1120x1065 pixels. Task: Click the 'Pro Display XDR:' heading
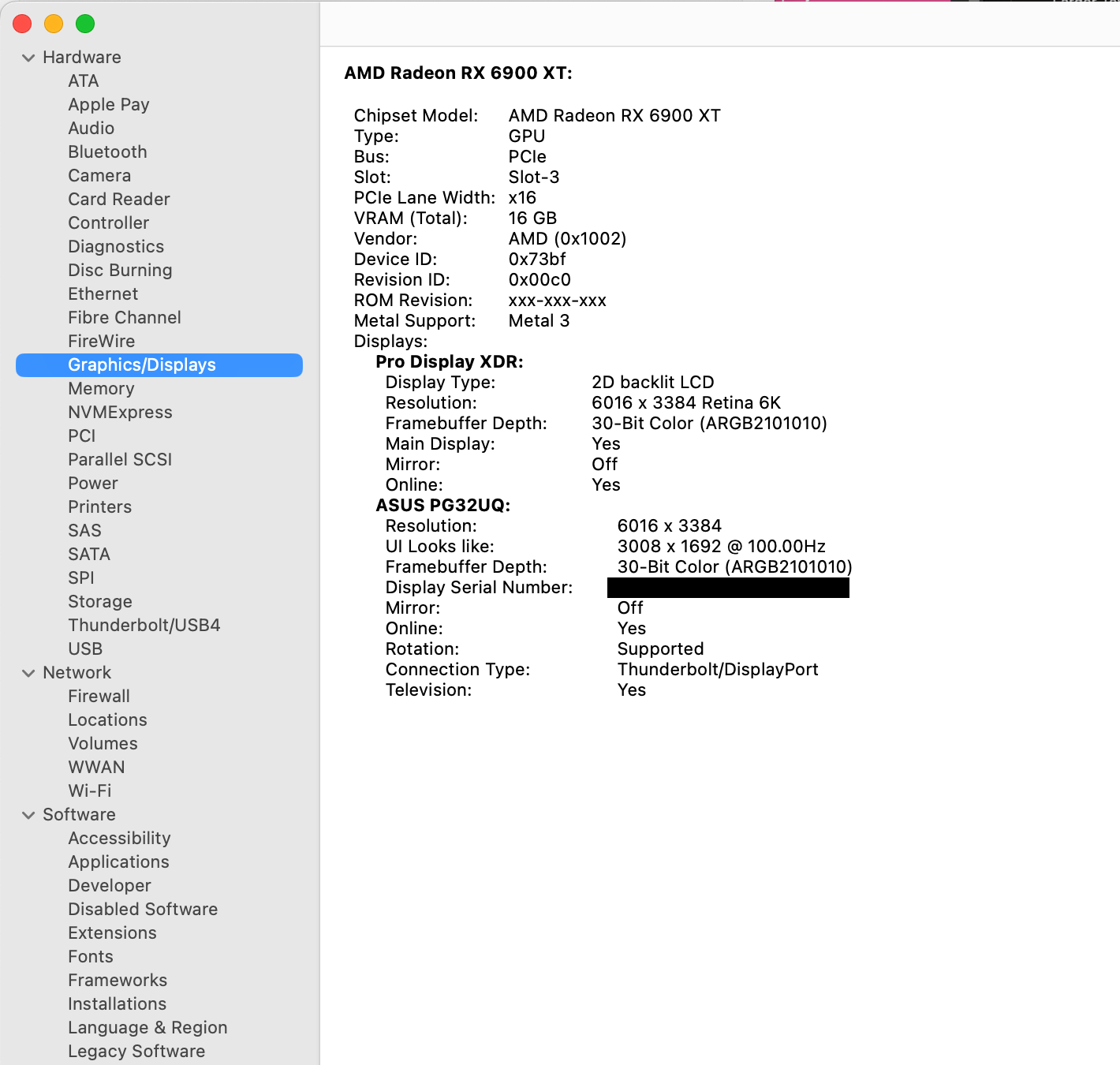click(x=450, y=362)
